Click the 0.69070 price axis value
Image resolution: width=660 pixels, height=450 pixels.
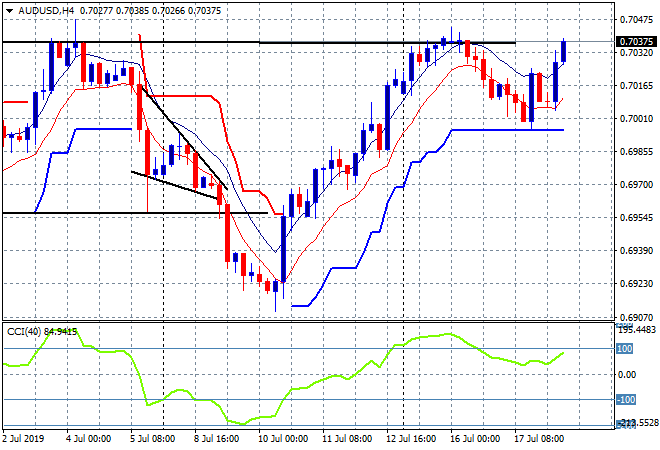637,317
